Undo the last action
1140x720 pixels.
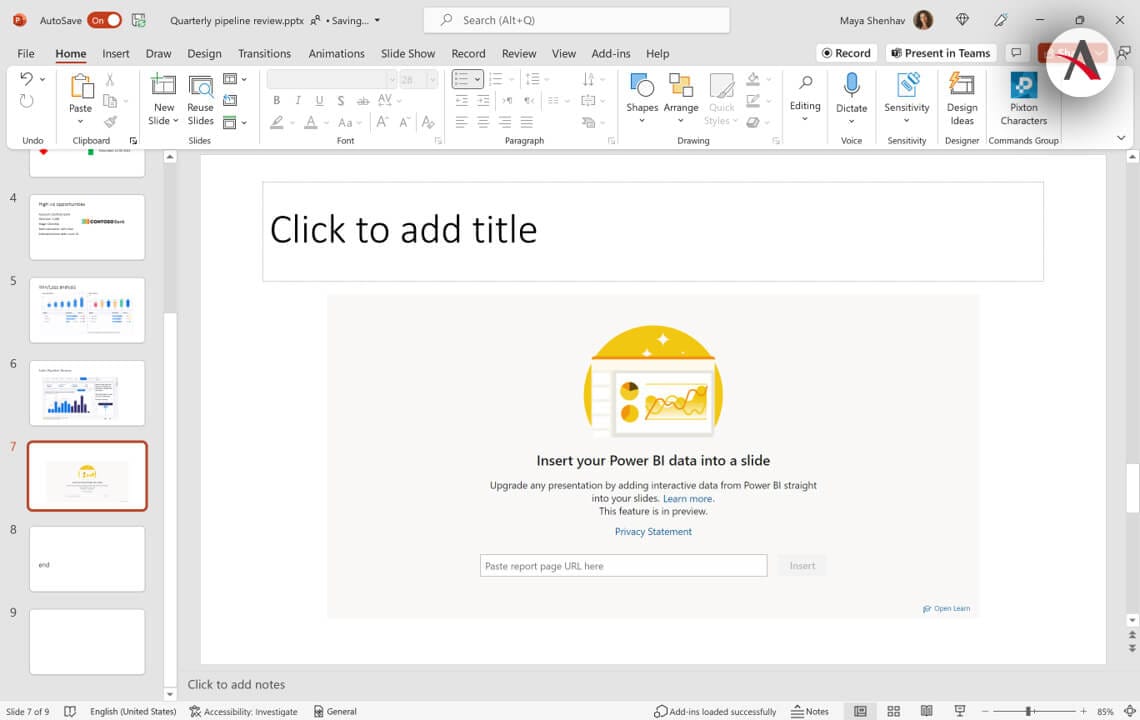click(x=26, y=79)
